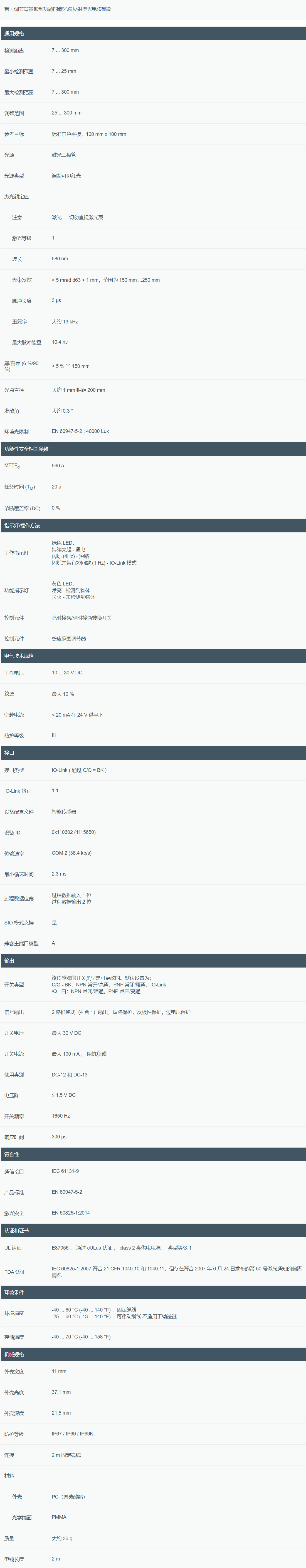Click the '检测距离' row label

14,51
